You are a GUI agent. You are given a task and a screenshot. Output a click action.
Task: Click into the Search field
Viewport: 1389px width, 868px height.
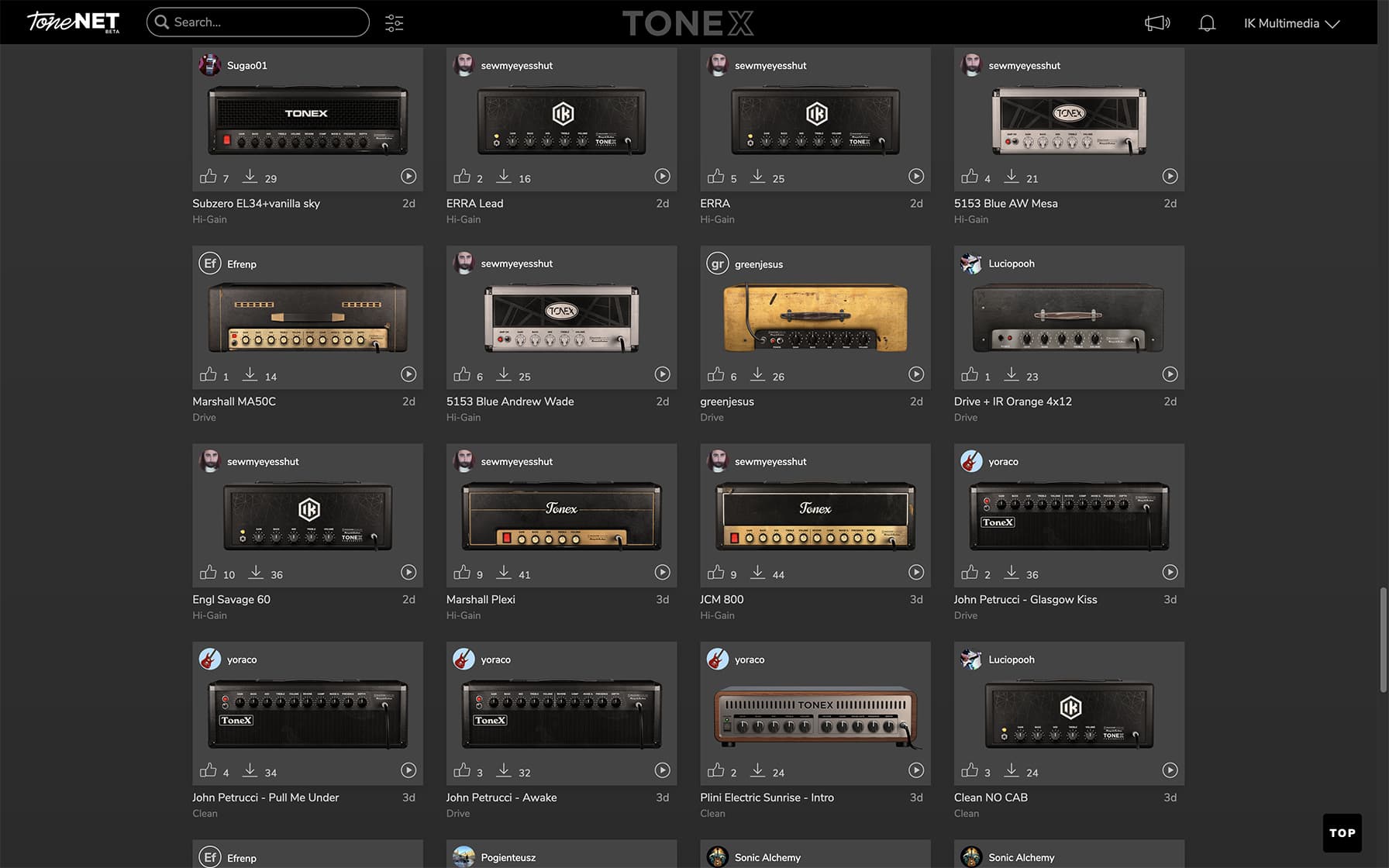pos(264,22)
